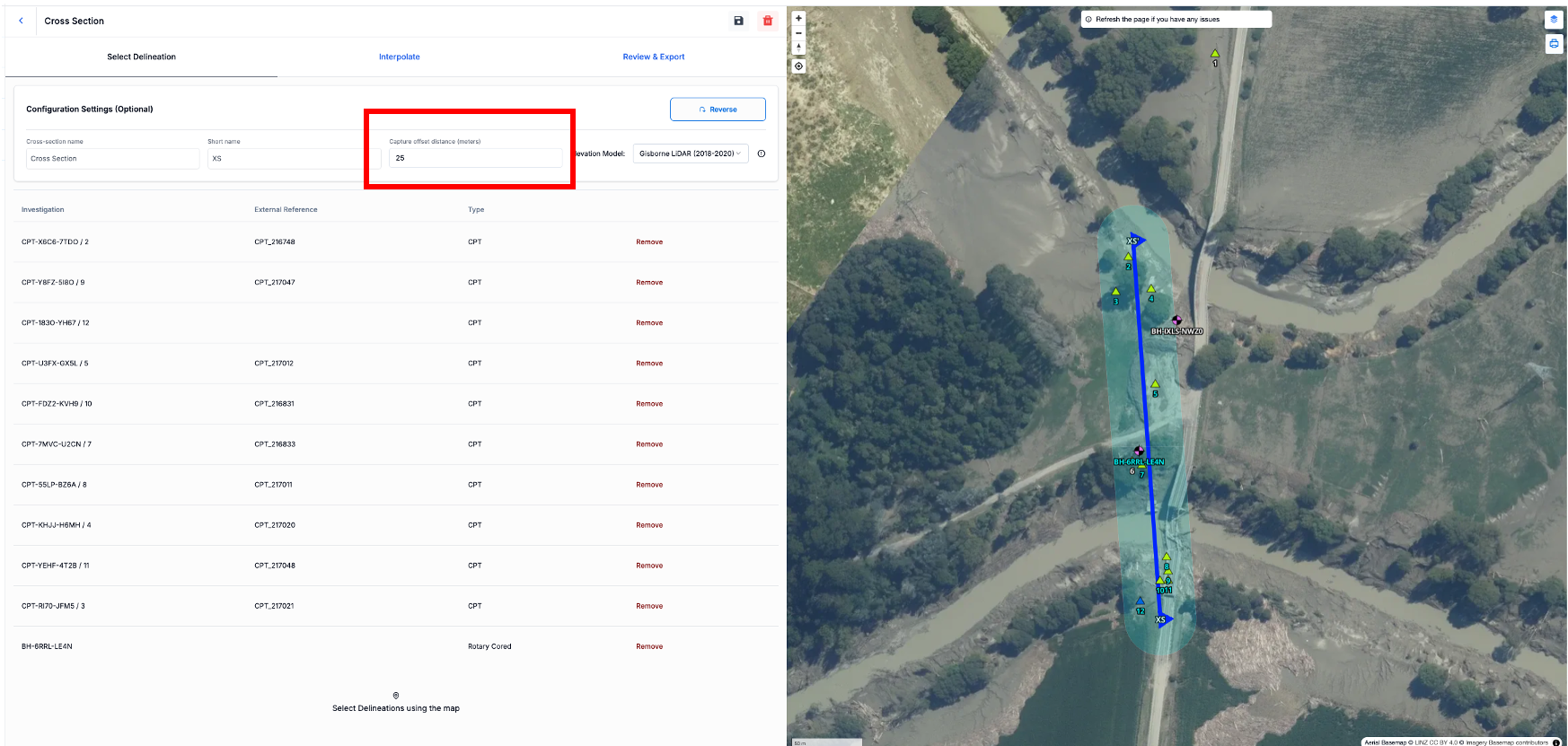This screenshot has height=746, width=1568.
Task: Open the Review & Export tab
Action: [653, 57]
